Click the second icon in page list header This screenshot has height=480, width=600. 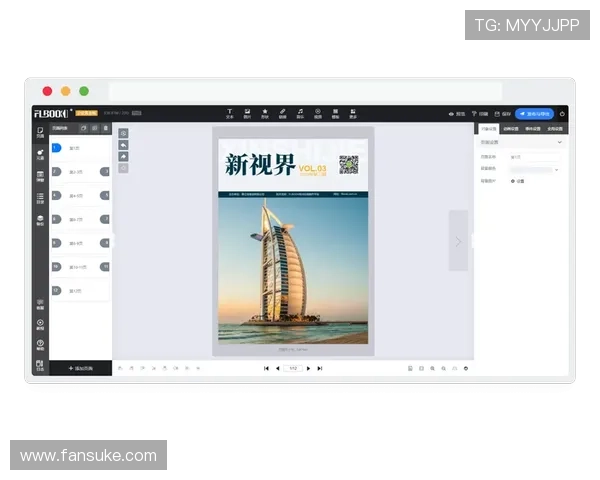click(95, 128)
